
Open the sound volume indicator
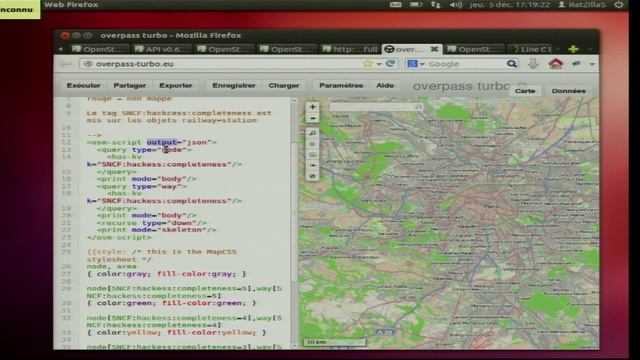coord(456,4)
